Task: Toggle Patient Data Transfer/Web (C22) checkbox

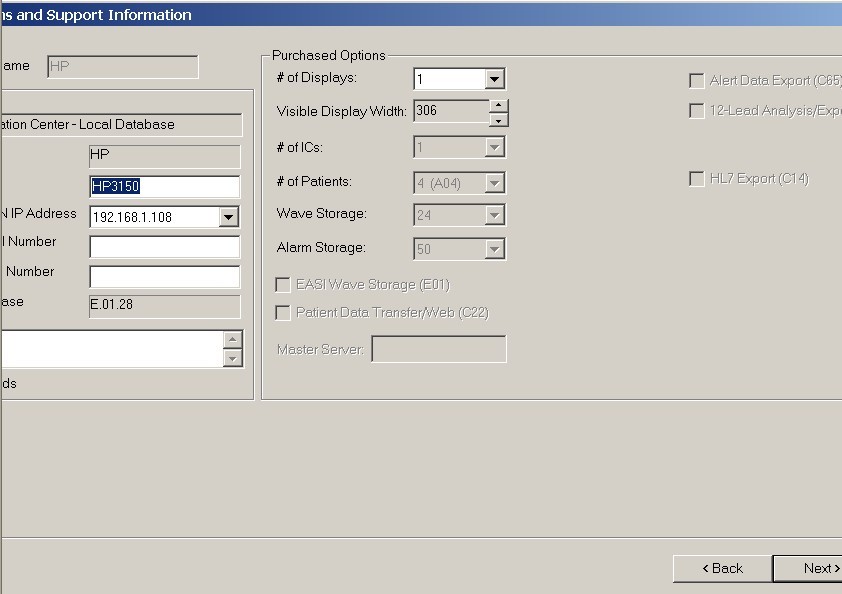Action: pyautogui.click(x=283, y=313)
